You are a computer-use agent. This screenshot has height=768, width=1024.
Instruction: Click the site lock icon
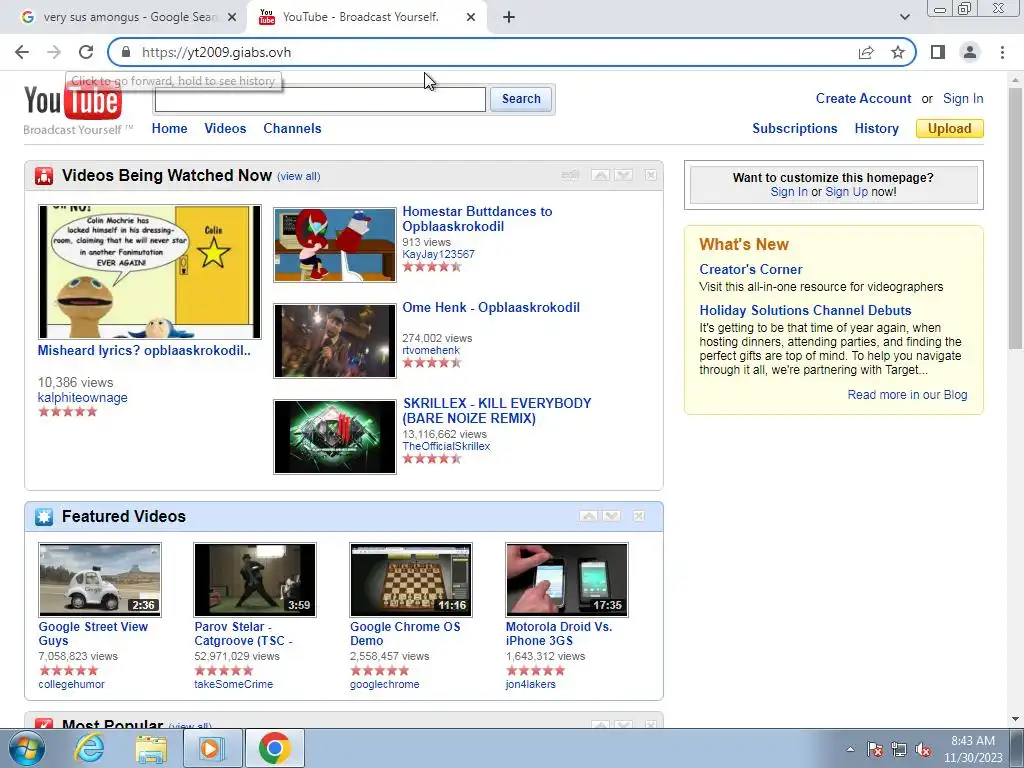[126, 52]
